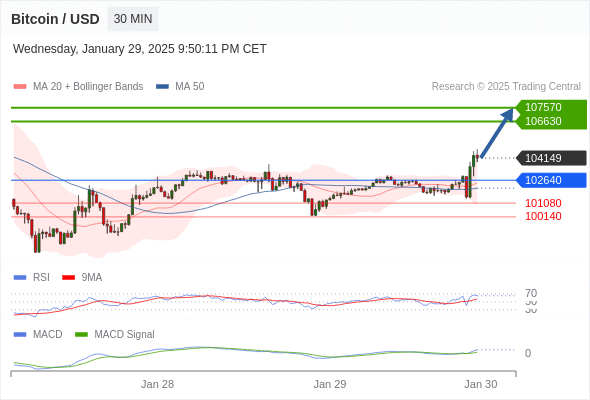Click the MA 20 + Bollinger Bands swatch
This screenshot has height=400, width=590.
click(20, 87)
